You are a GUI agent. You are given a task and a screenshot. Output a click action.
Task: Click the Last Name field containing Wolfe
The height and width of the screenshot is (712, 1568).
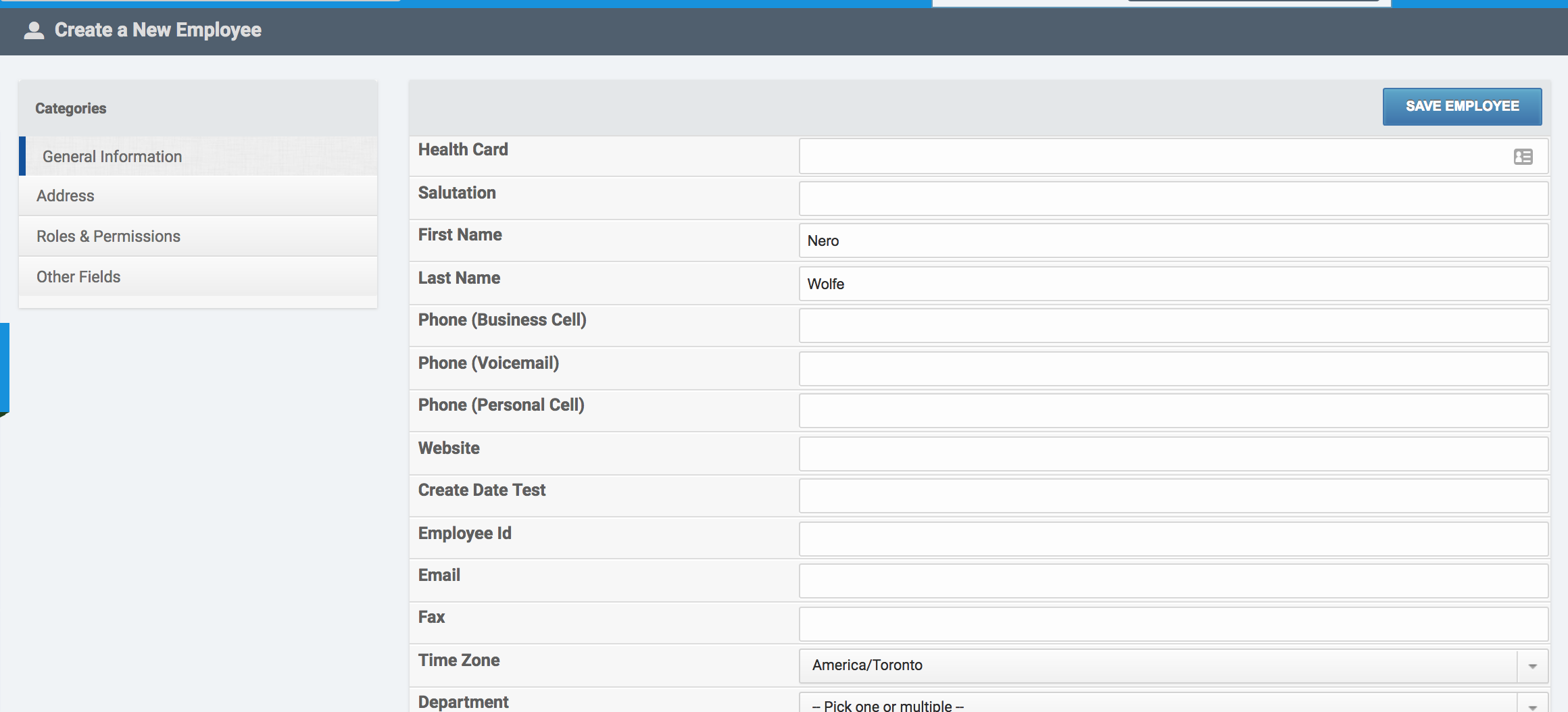pyautogui.click(x=1173, y=284)
